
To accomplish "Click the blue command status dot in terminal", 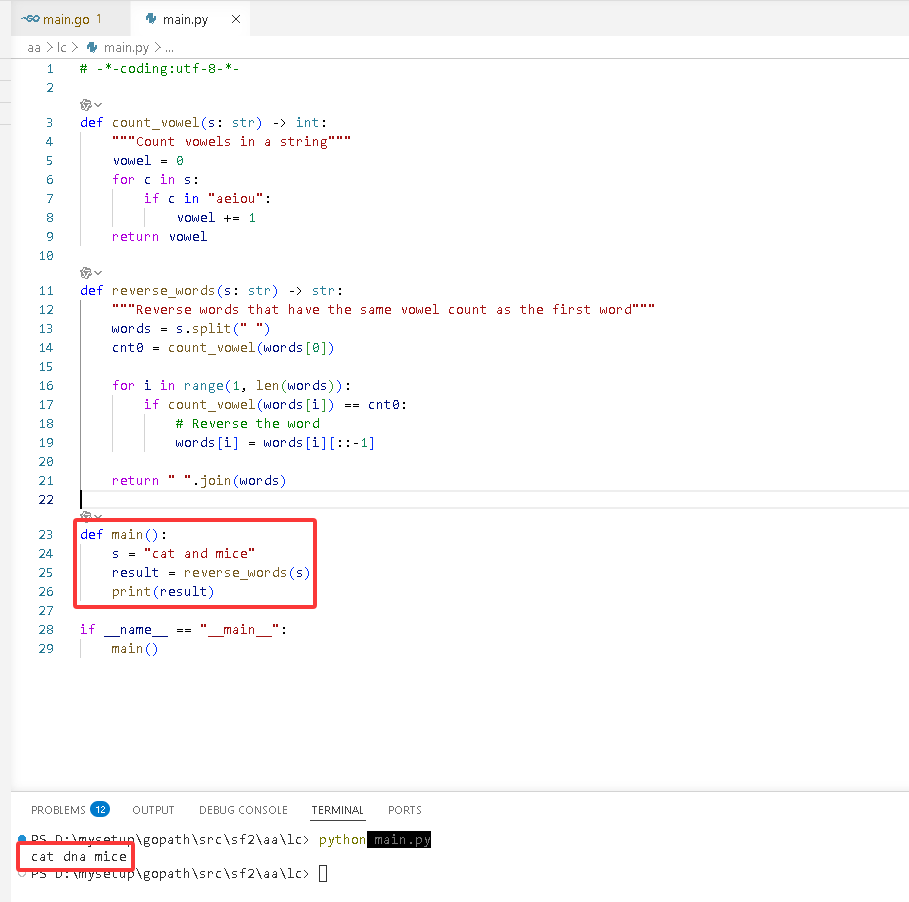I will [22, 838].
